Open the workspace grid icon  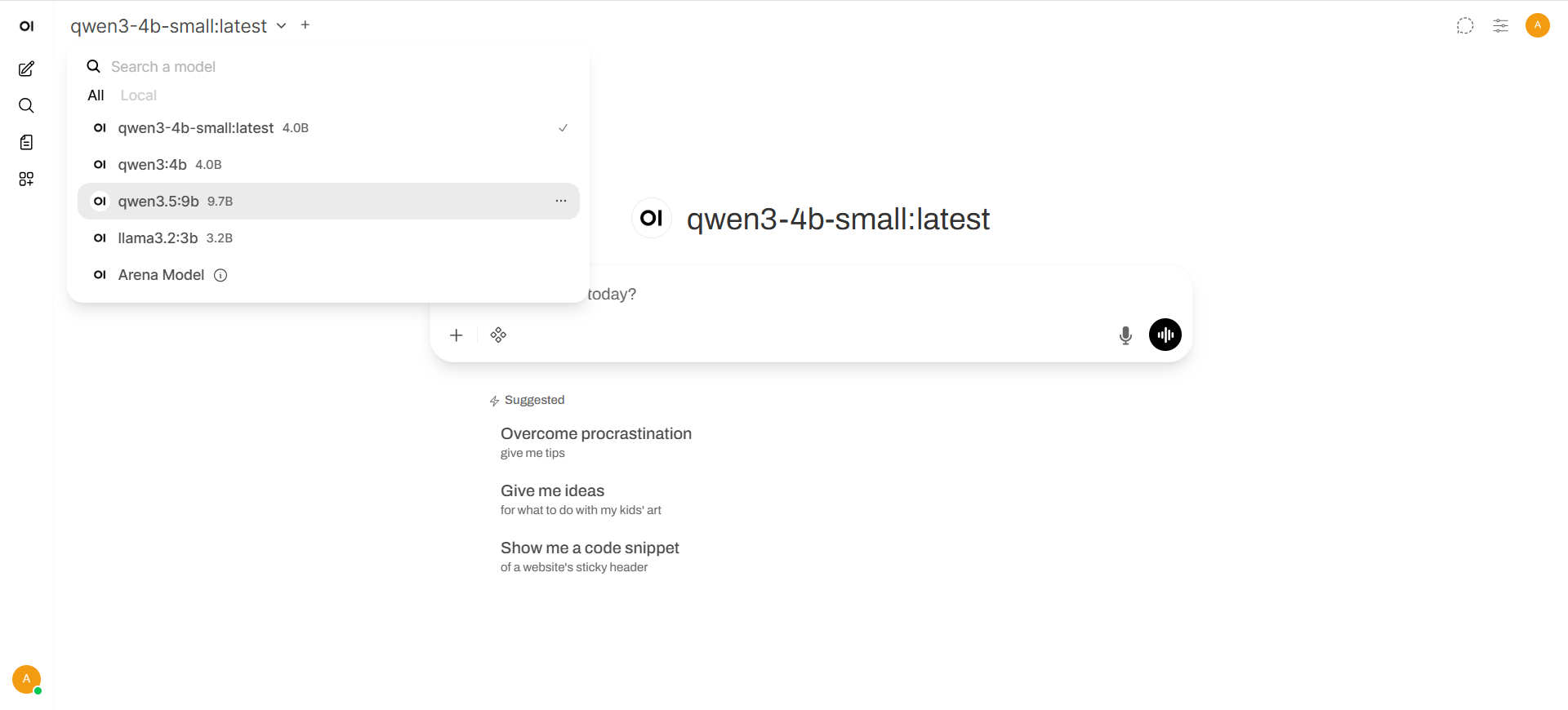26,179
